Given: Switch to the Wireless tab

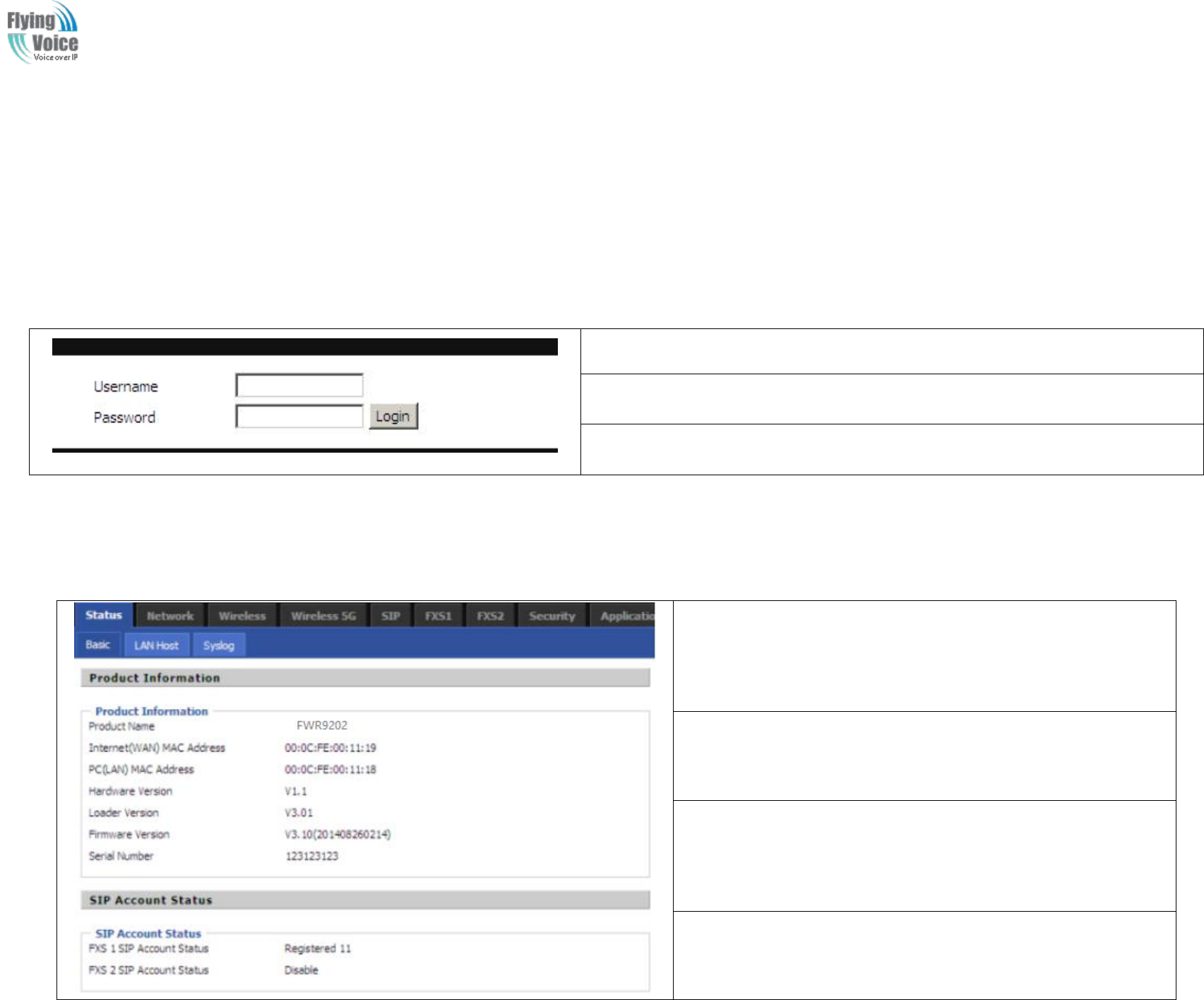Looking at the screenshot, I should click(242, 616).
